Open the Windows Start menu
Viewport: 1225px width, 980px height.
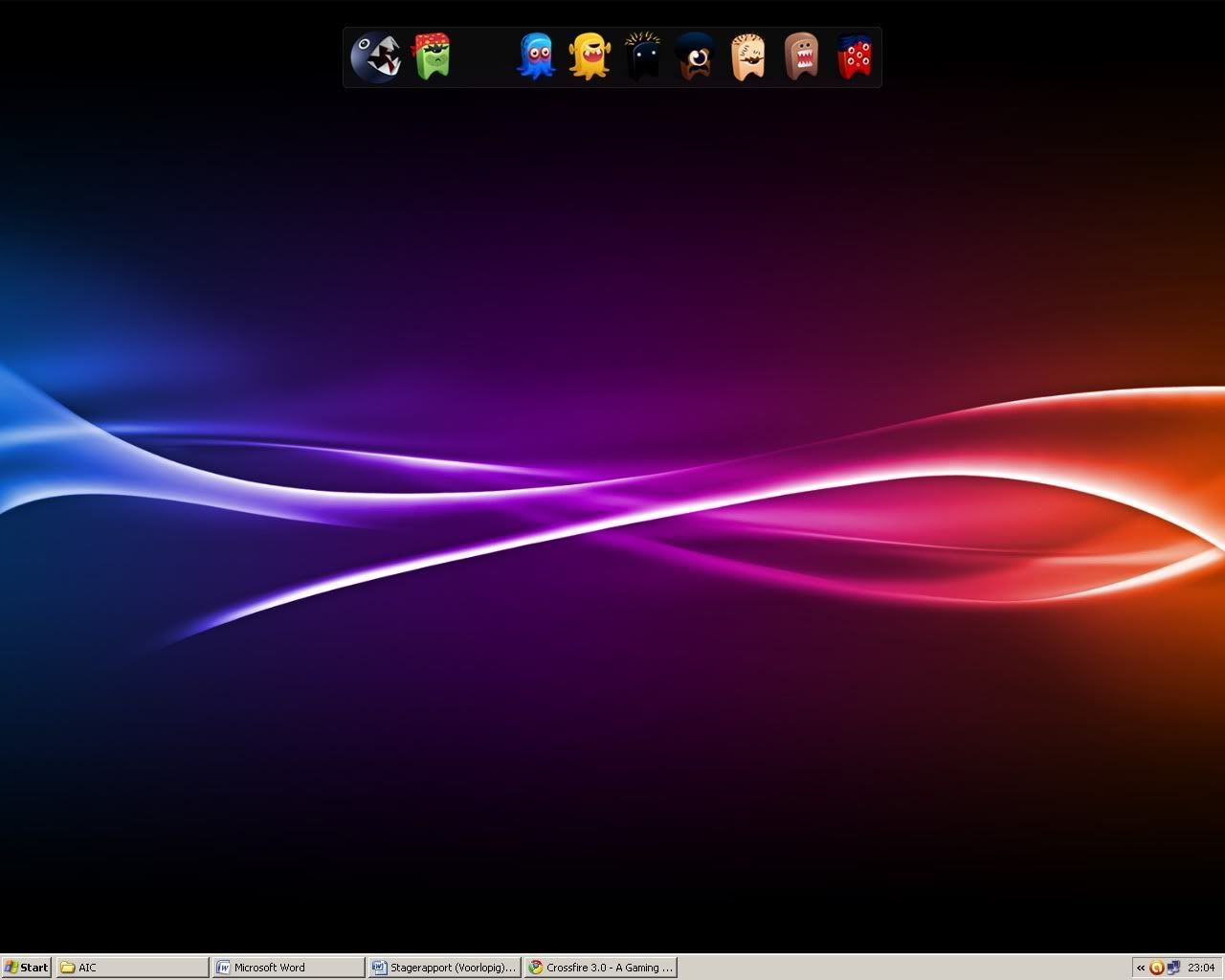[x=26, y=968]
